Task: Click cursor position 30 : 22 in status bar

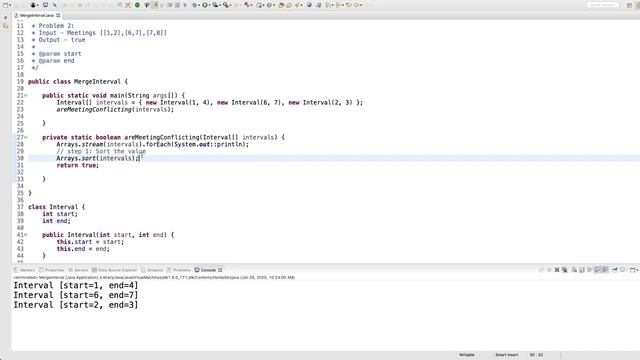Action: coord(536,355)
